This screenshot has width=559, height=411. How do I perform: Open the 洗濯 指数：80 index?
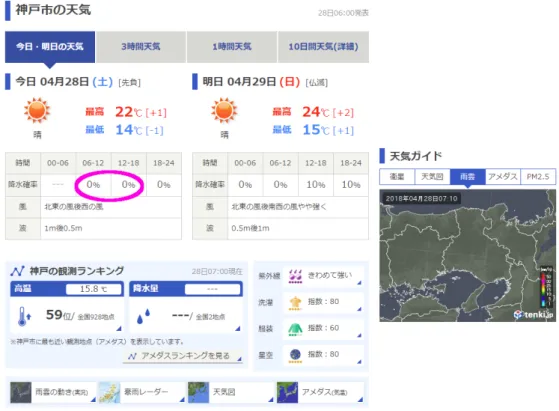click(x=323, y=303)
